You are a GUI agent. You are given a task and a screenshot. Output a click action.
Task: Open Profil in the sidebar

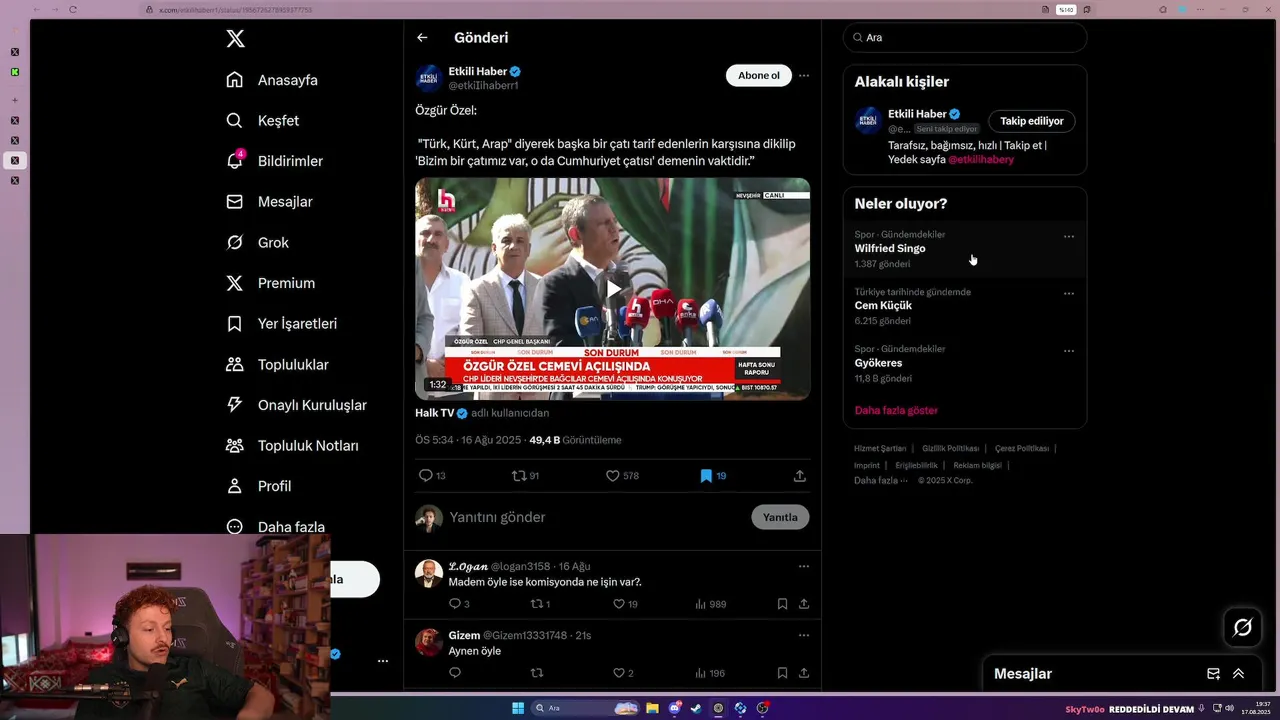pos(259,486)
